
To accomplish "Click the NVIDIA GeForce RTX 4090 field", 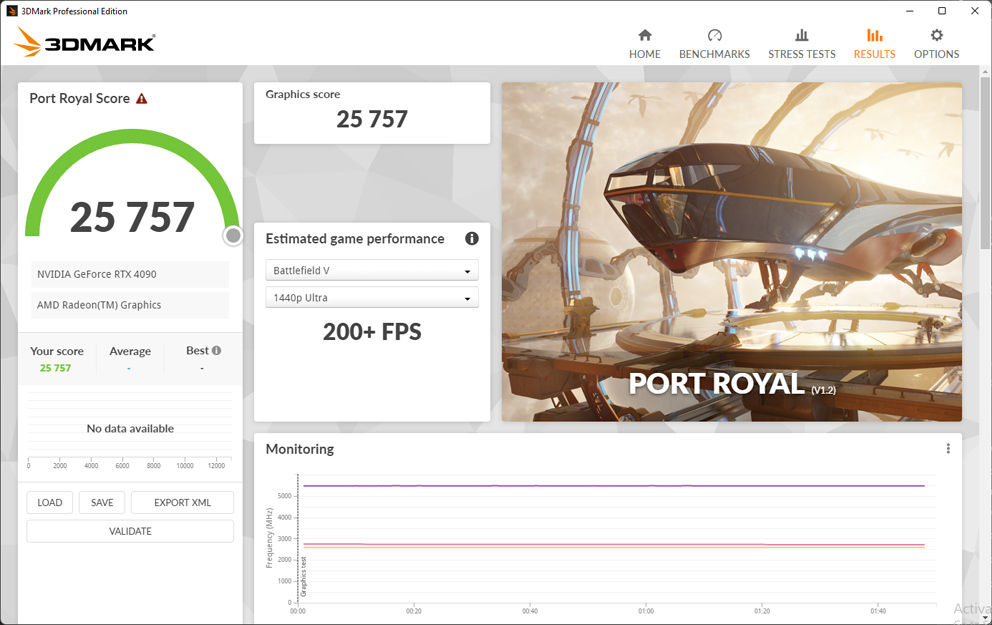I will pos(130,274).
